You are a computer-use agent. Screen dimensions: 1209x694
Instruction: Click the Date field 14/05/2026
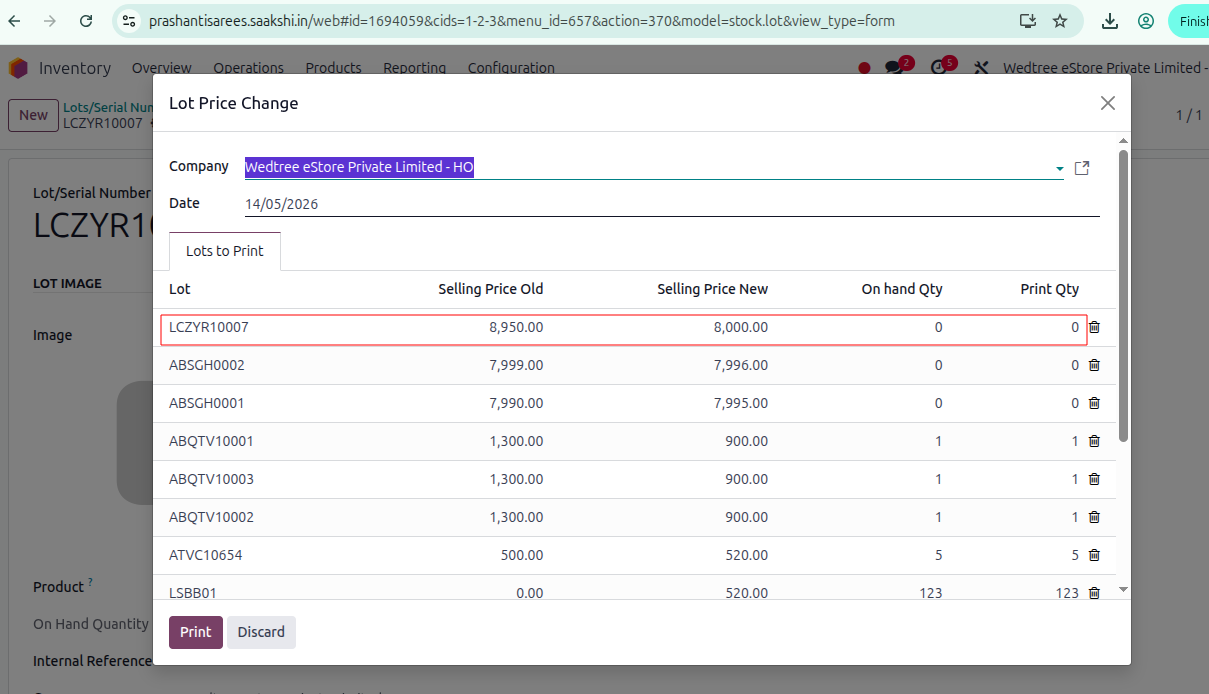672,204
